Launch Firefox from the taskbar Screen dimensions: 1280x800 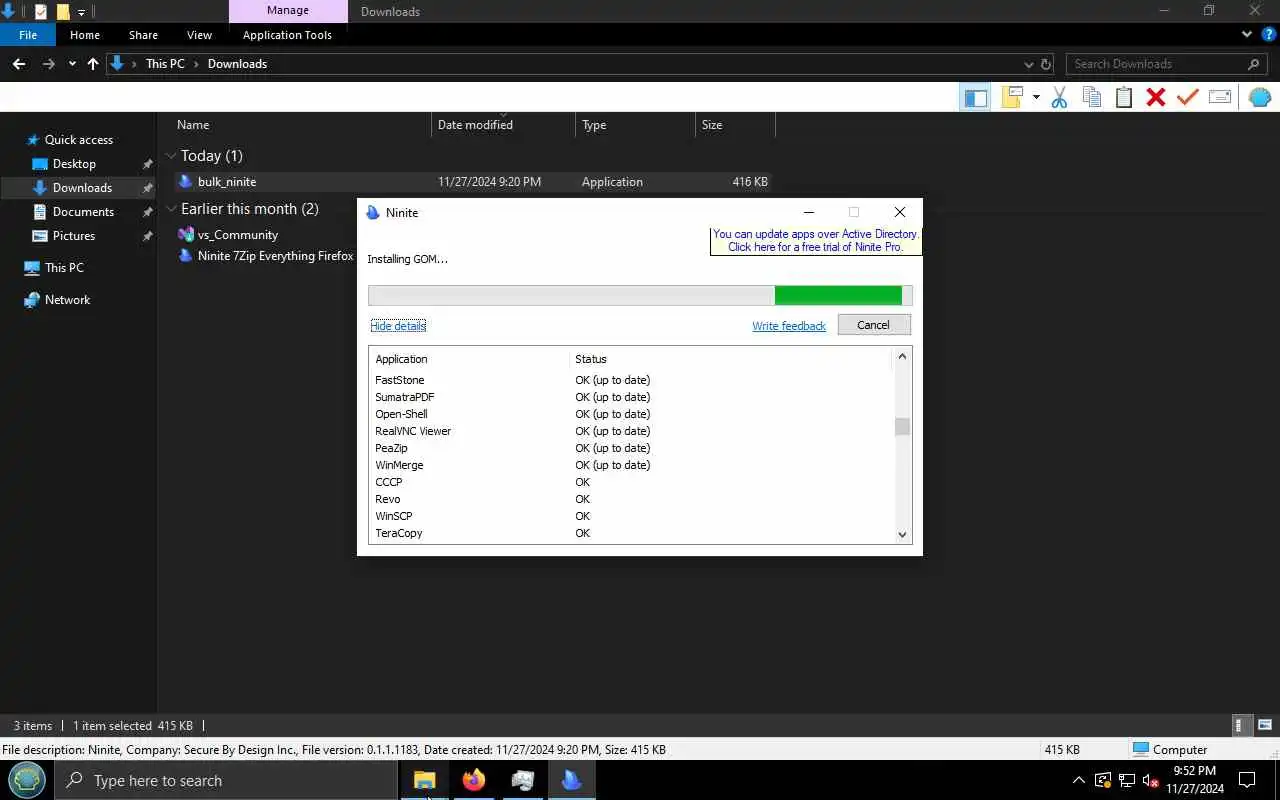tap(473, 780)
